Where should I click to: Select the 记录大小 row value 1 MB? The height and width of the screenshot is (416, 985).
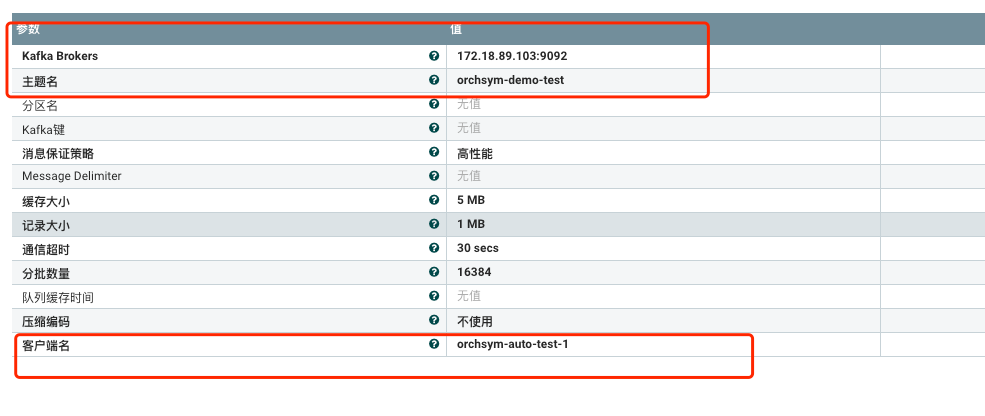point(471,225)
